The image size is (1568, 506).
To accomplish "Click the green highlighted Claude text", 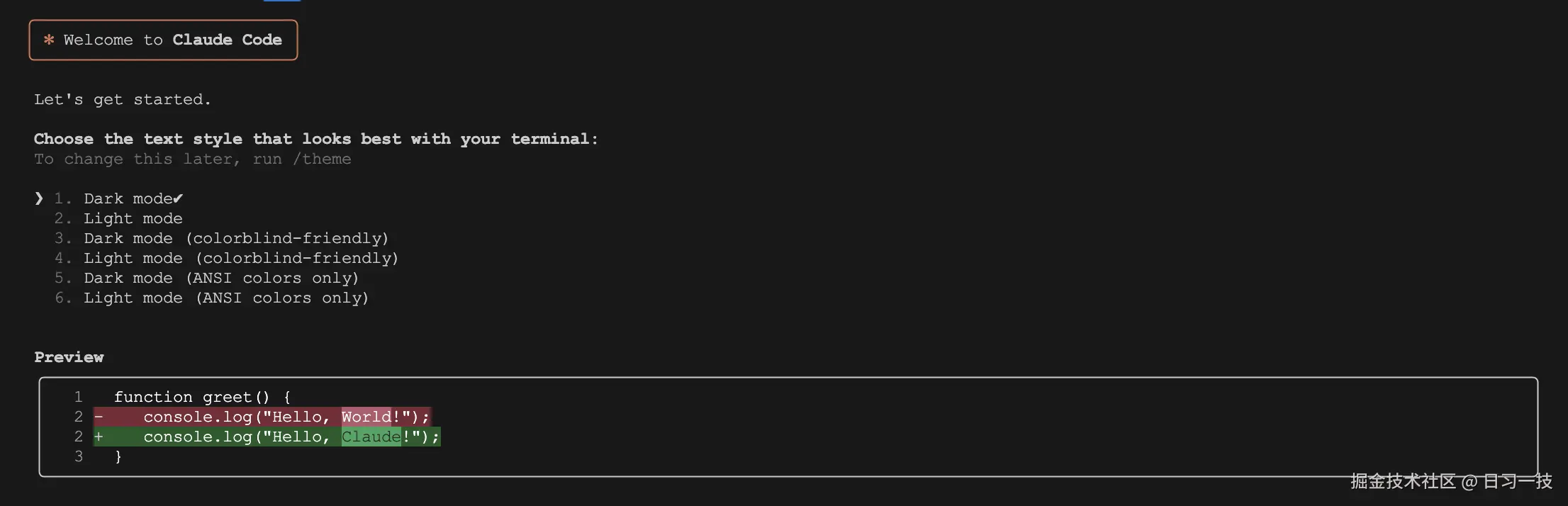I will (371, 437).
